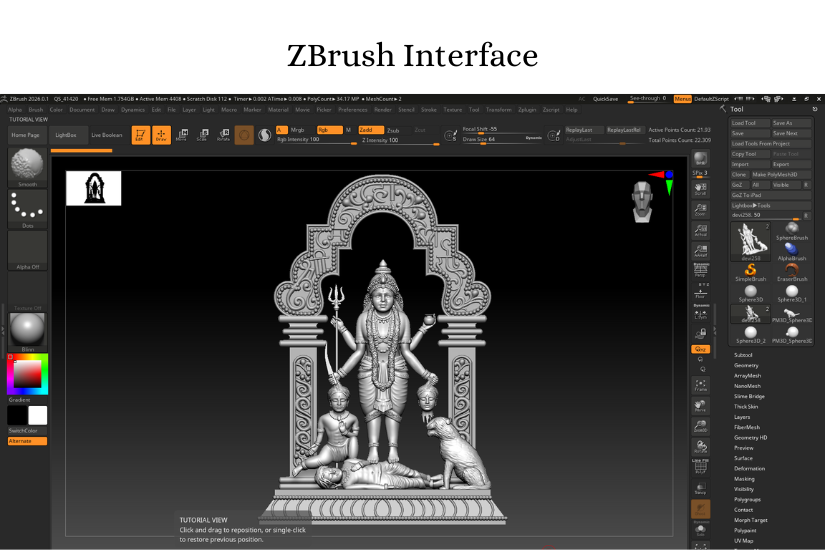Click Load Tool button
Viewport: 825px width, 550px height.
pos(750,123)
